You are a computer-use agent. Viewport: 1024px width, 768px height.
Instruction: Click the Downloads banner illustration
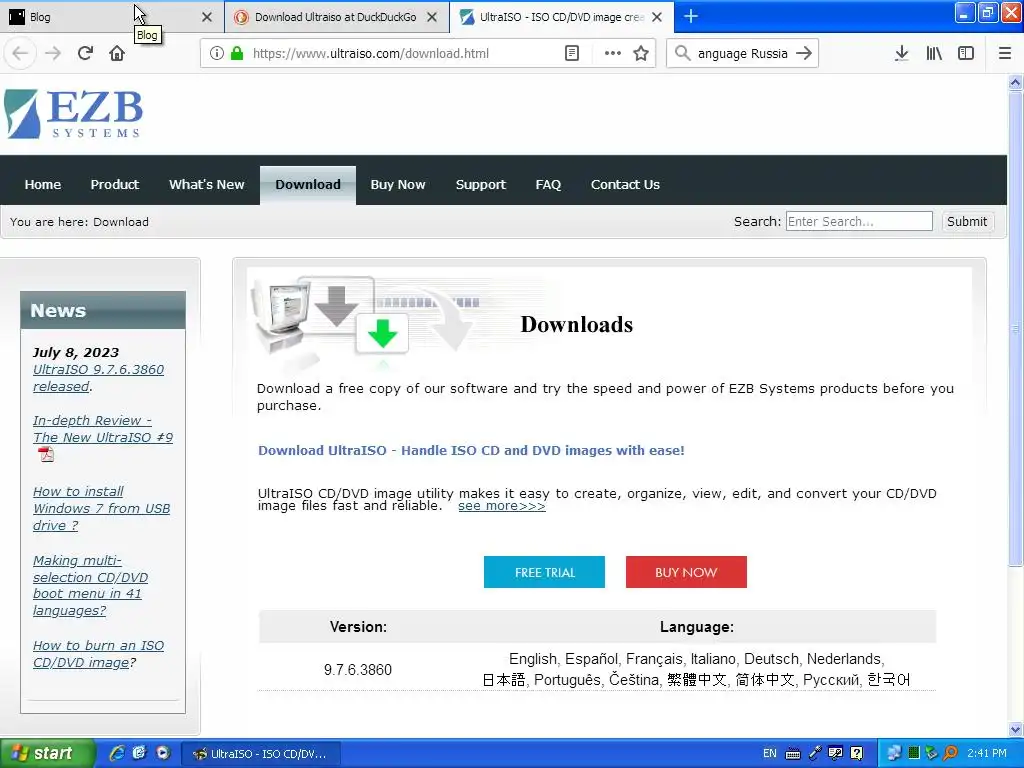(x=366, y=322)
